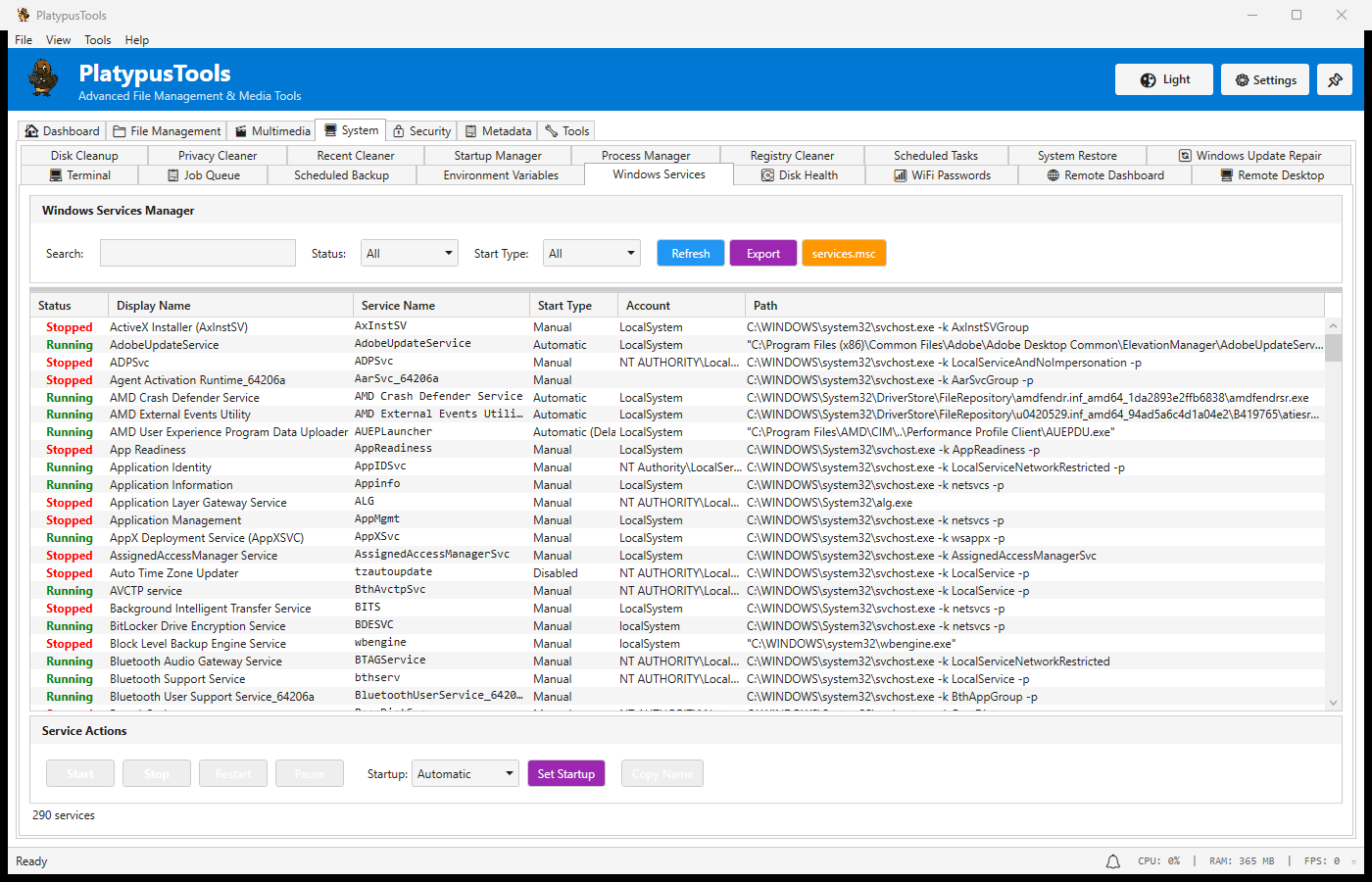This screenshot has height=882, width=1372.
Task: Click the purple Export button
Action: 763,254
